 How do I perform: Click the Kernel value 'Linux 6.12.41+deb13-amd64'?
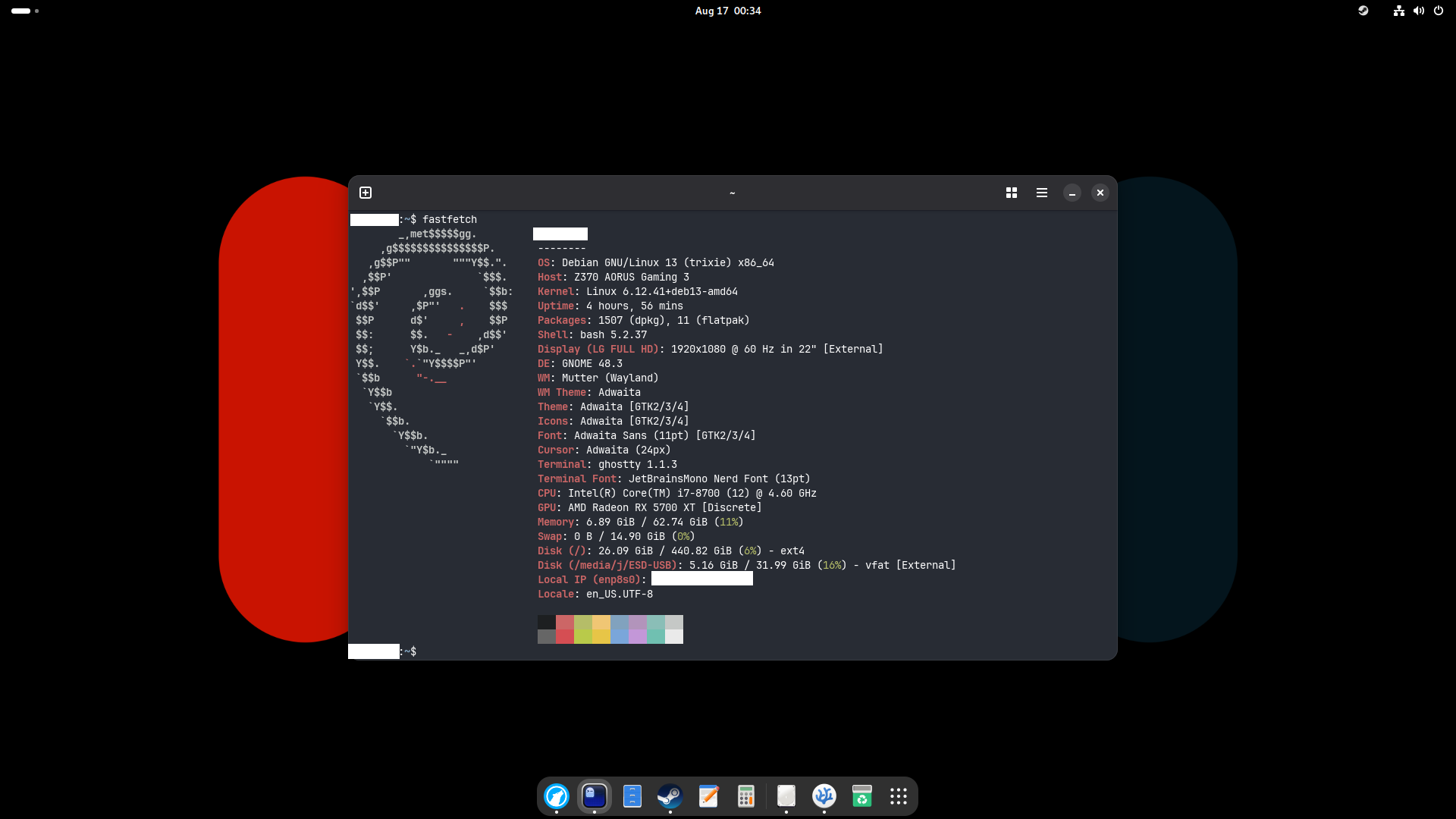coord(662,291)
